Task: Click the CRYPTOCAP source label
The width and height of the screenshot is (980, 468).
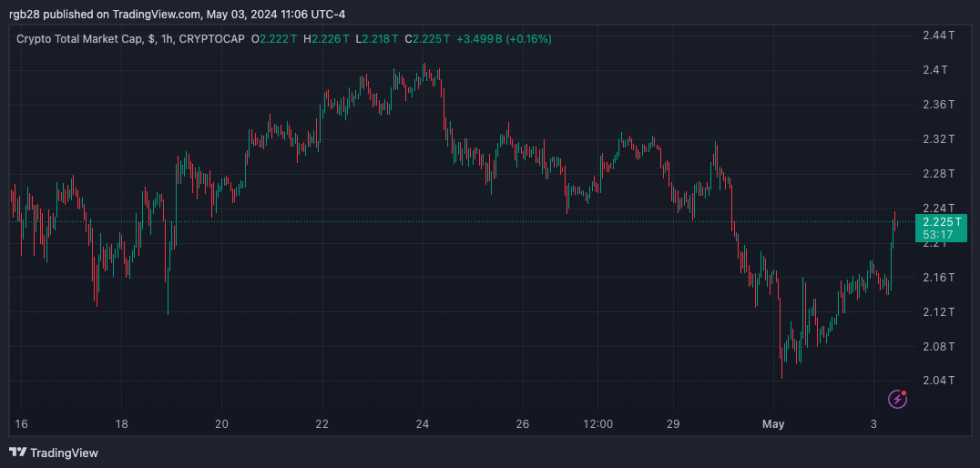Action: (x=211, y=39)
